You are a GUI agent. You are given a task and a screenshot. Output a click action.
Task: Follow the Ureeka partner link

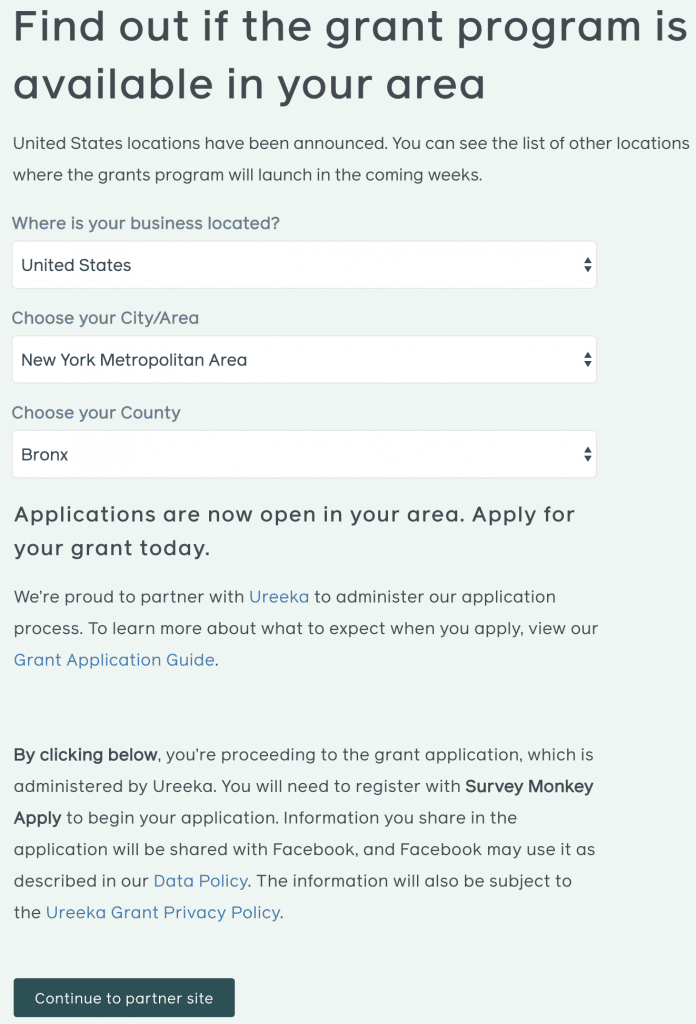(279, 597)
